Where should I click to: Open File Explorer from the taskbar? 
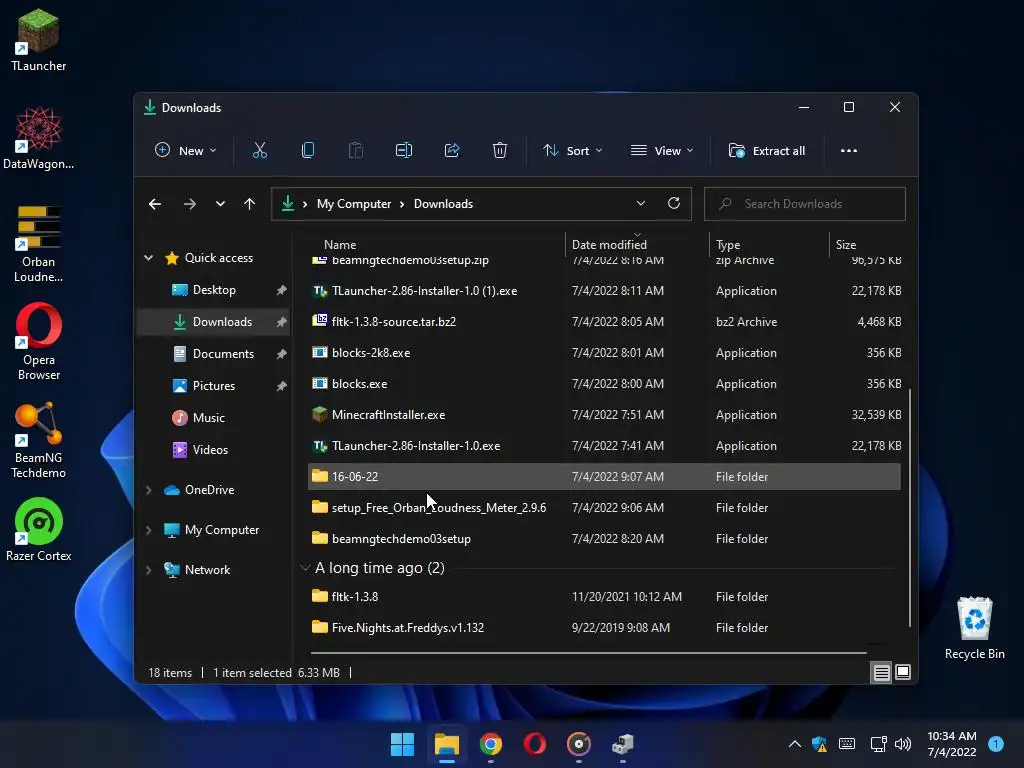coord(447,744)
